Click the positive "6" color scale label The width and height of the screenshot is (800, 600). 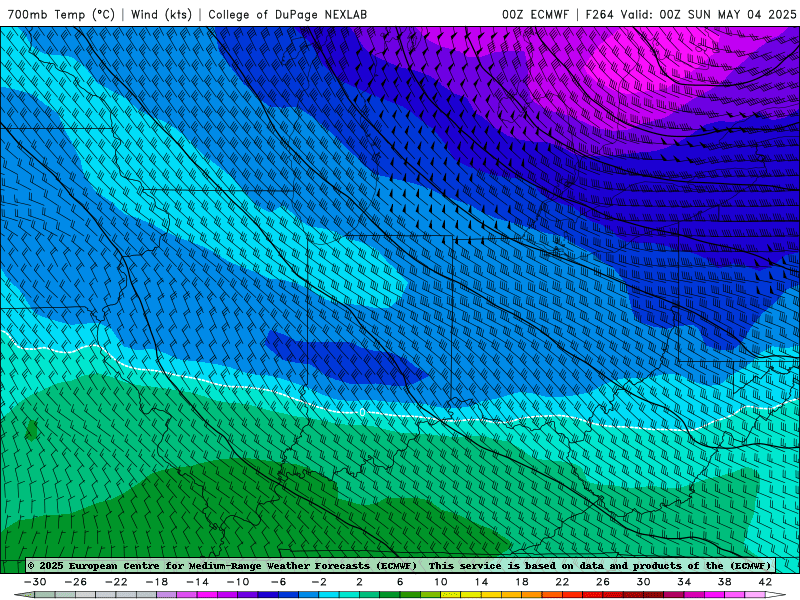coord(400,582)
